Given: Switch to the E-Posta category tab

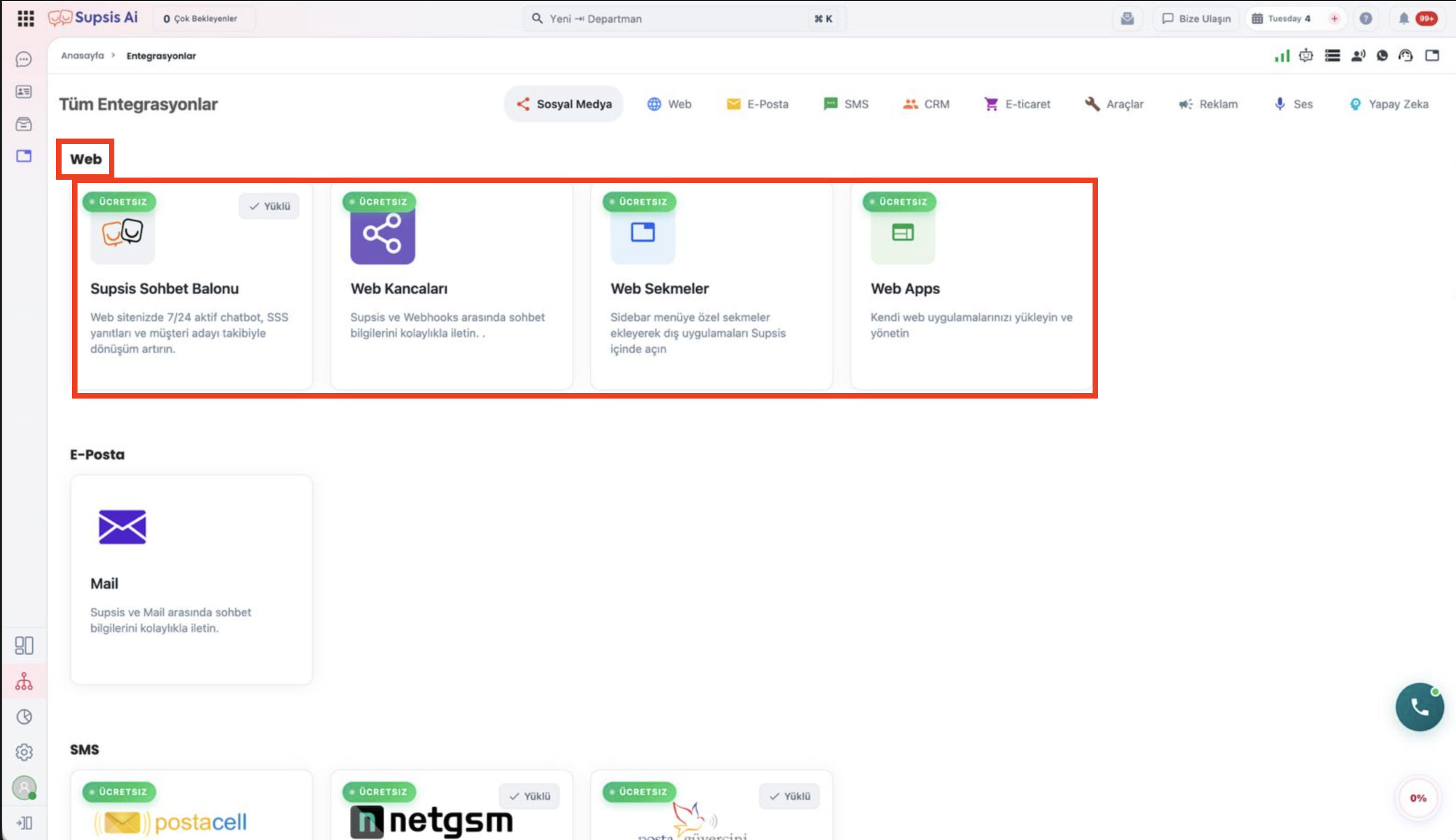Looking at the screenshot, I should click(758, 104).
